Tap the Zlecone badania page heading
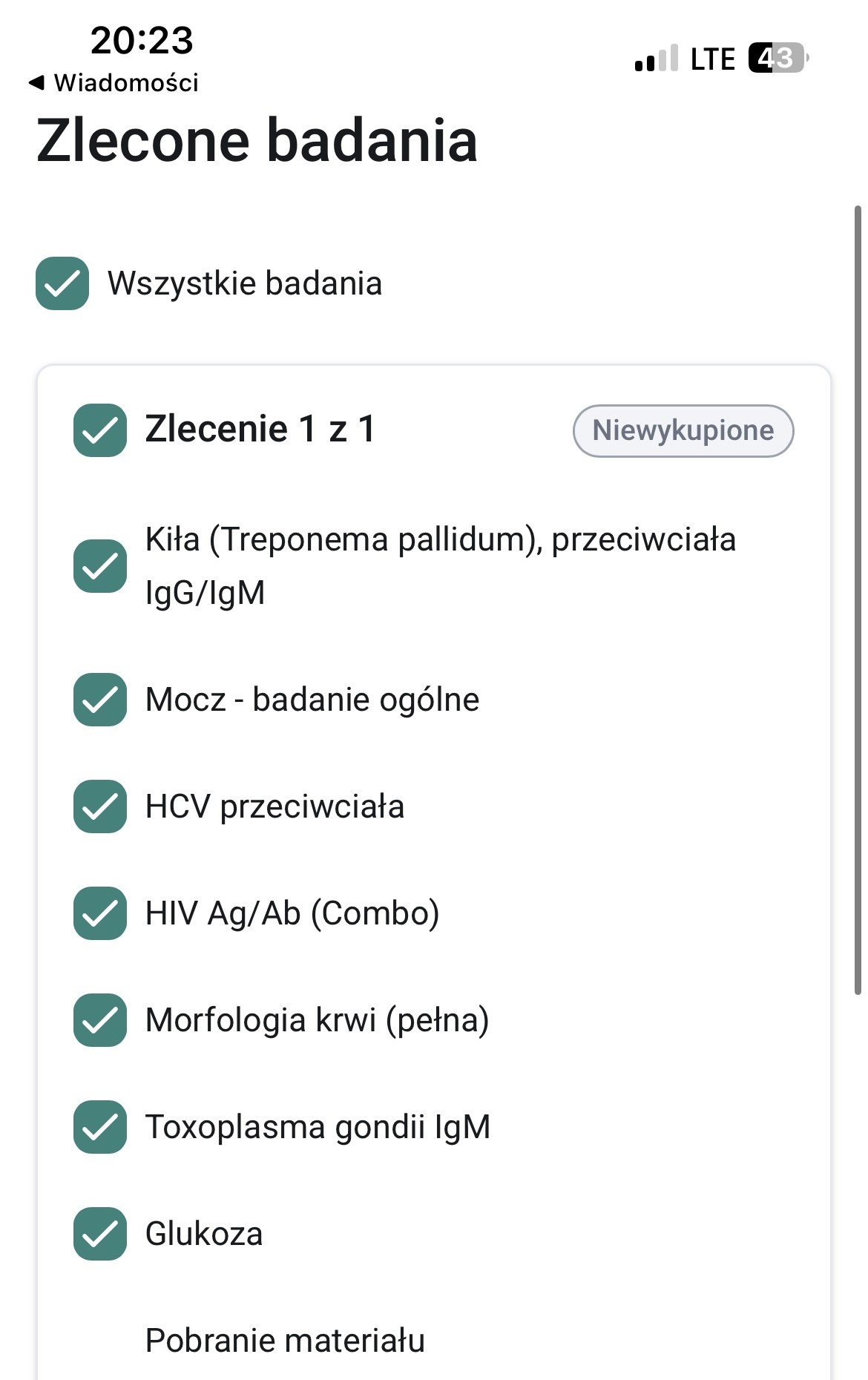This screenshot has width=868, height=1380. pyautogui.click(x=257, y=141)
